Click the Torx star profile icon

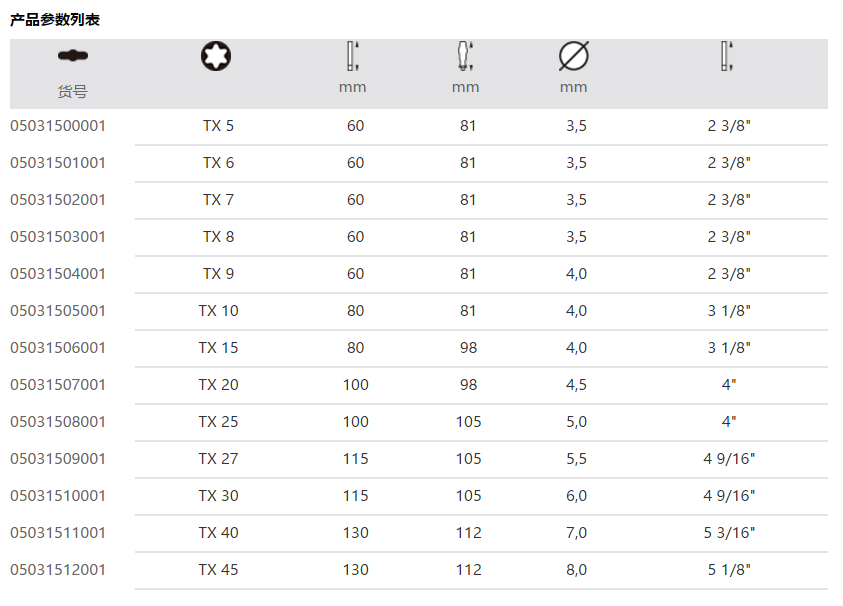click(x=215, y=55)
